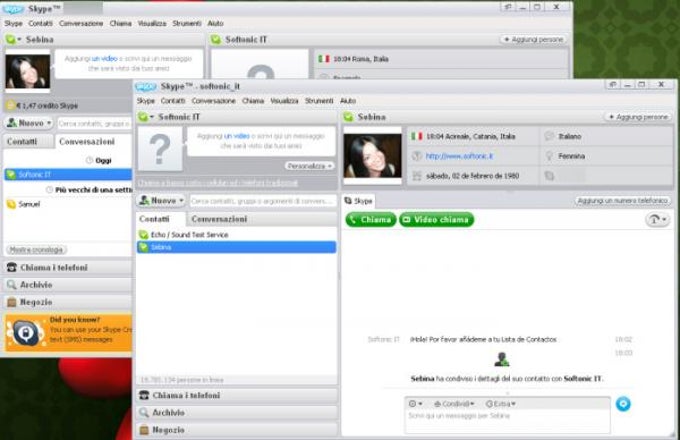Select the Skype tab above call buttons

(x=359, y=201)
